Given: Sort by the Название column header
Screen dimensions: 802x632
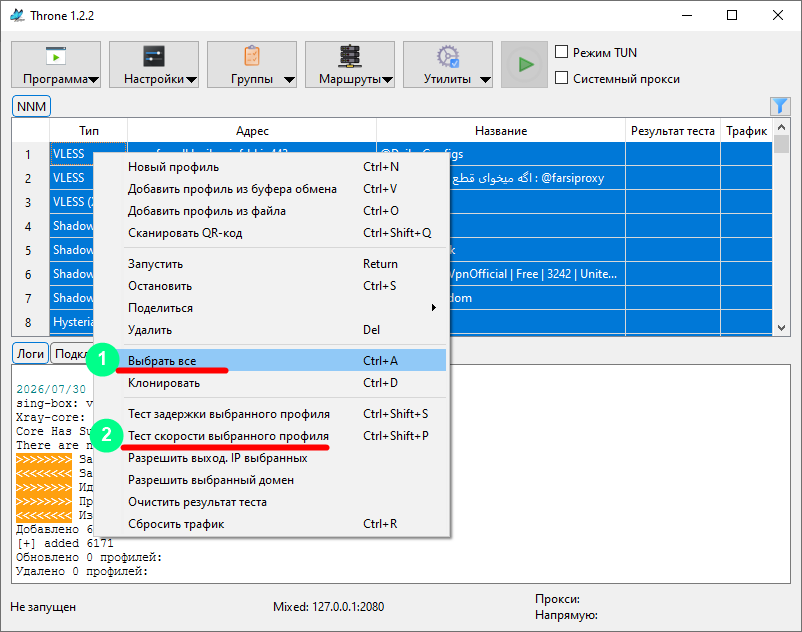Looking at the screenshot, I should (501, 131).
